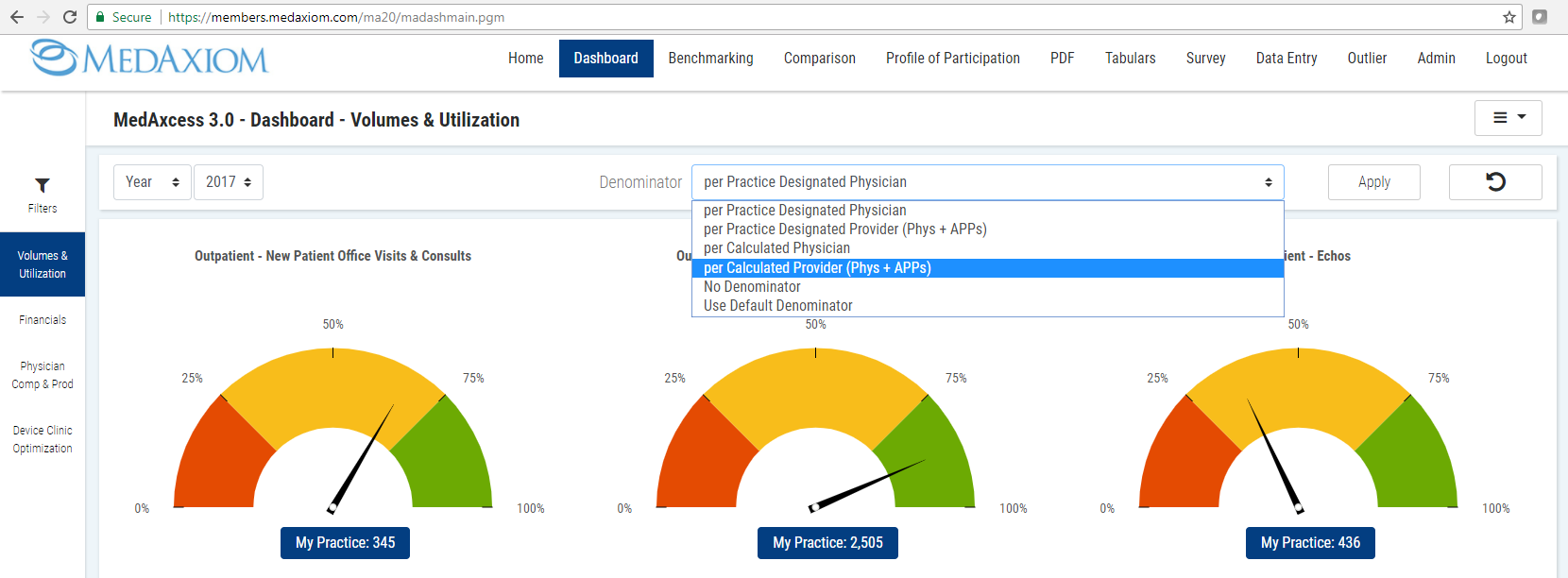The height and width of the screenshot is (578, 1568).
Task: Click the MedAxiom logo
Action: tap(149, 59)
